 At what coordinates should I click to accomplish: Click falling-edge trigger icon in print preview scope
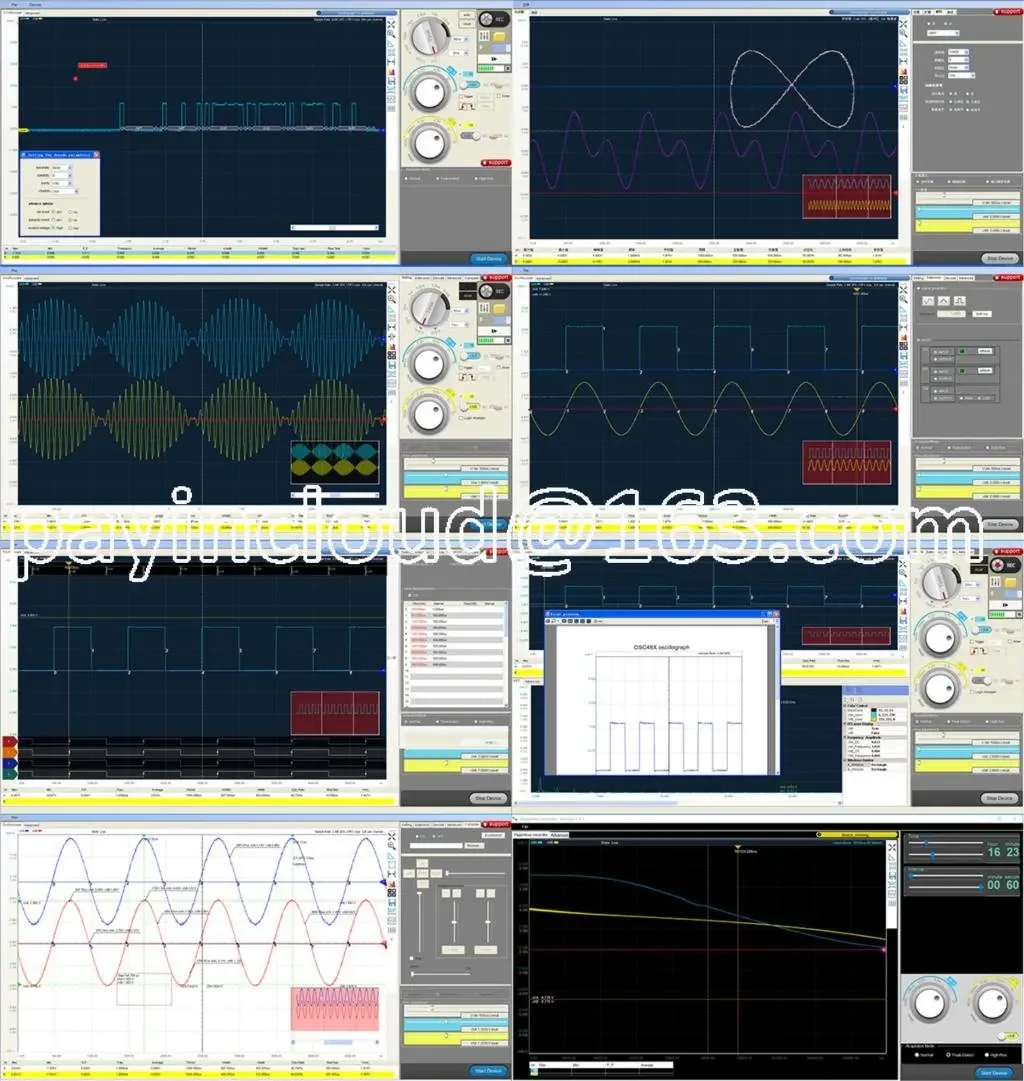point(984,650)
